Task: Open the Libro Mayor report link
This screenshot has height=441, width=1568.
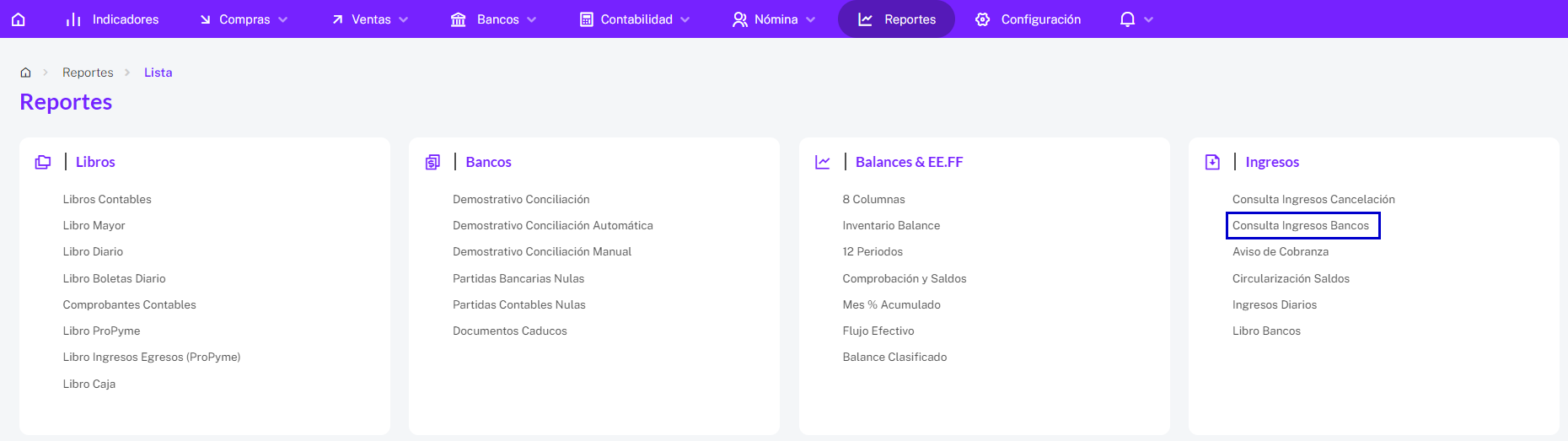Action: (x=94, y=225)
